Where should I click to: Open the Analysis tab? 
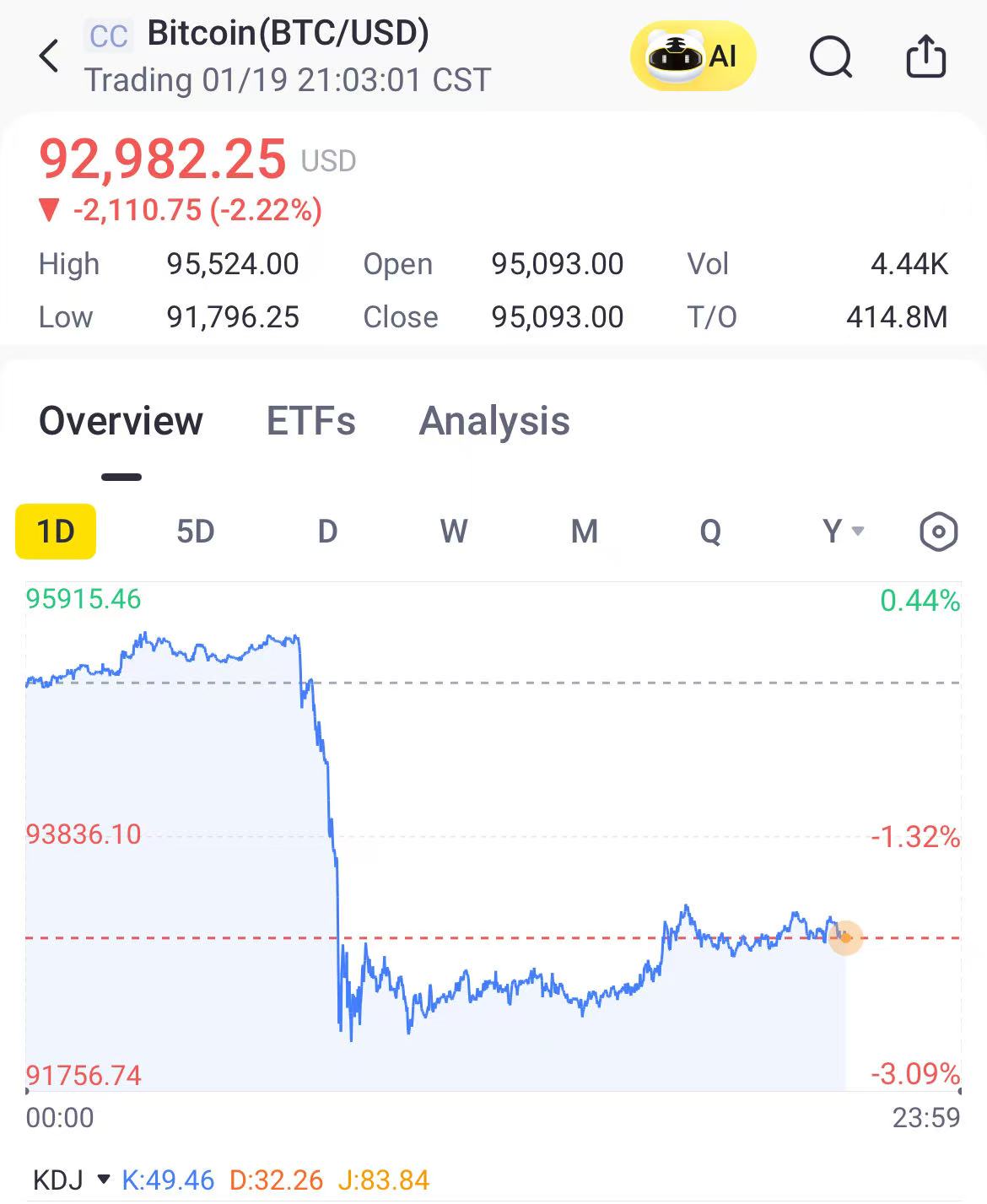pyautogui.click(x=494, y=421)
